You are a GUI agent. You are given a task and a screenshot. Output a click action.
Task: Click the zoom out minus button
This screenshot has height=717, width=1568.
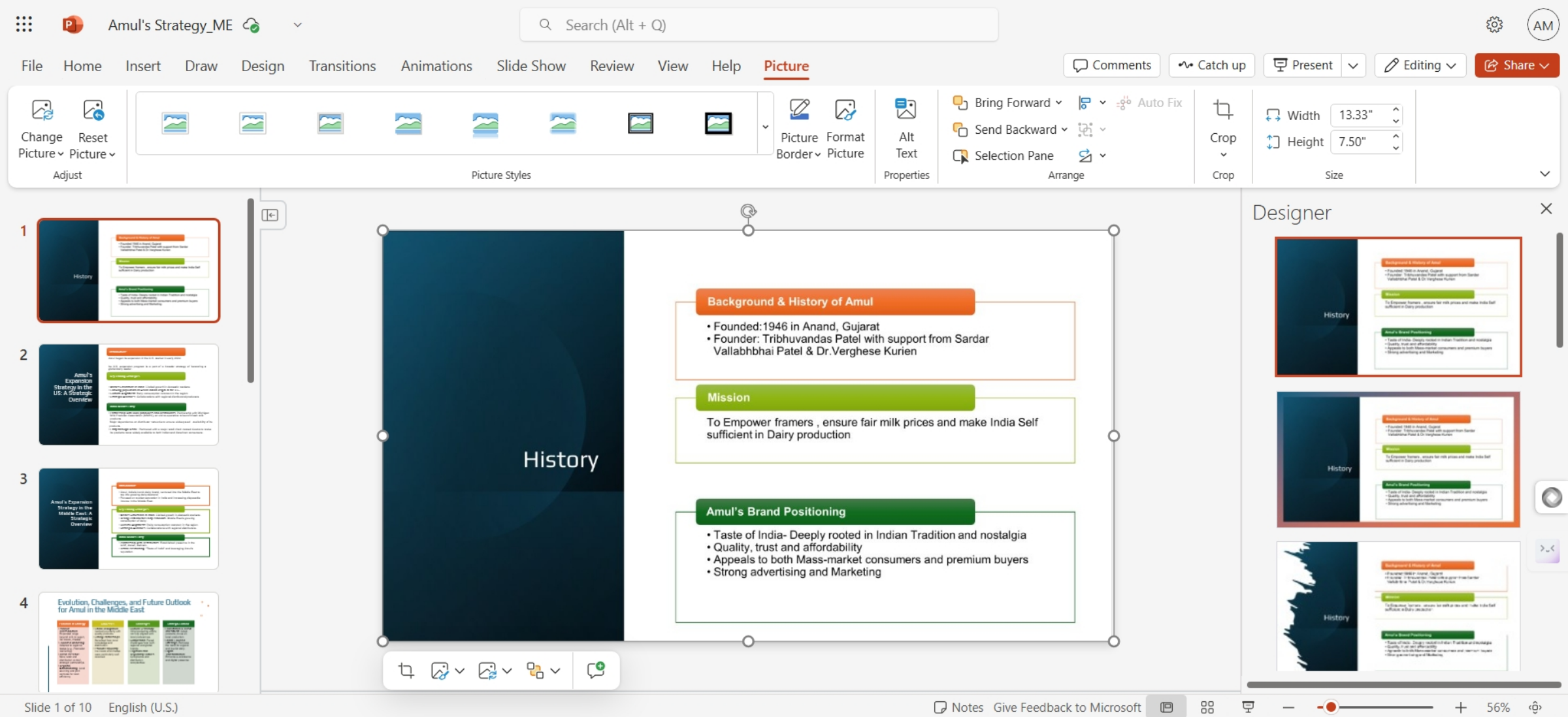coord(1288,707)
